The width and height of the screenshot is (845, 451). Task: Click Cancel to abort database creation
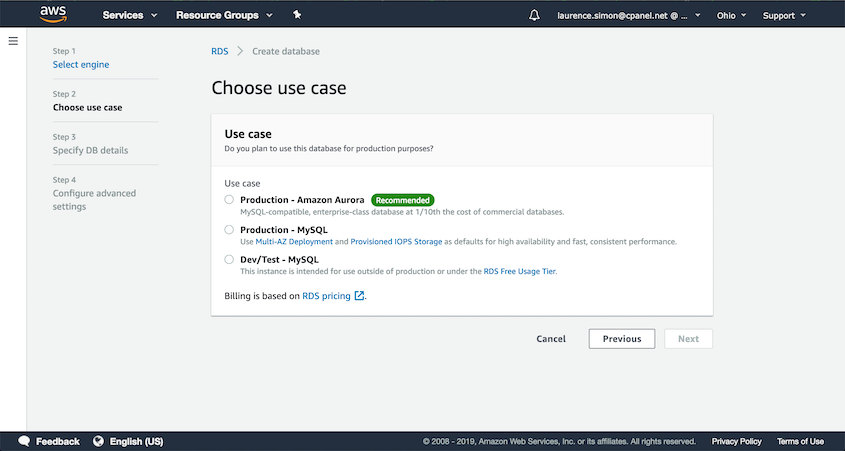(x=551, y=339)
